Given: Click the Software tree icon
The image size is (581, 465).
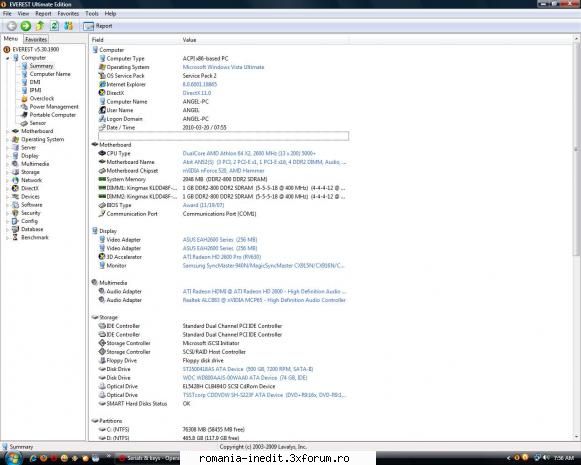Looking at the screenshot, I should point(15,205).
